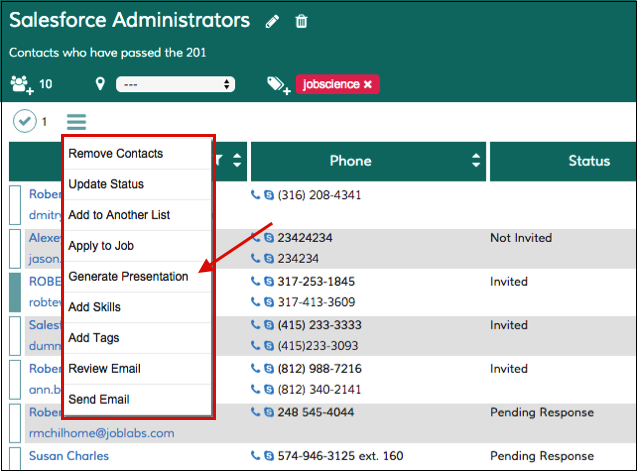The image size is (637, 471).
Task: Click Skype icon next to (812) 988-7216
Action: click(x=269, y=369)
